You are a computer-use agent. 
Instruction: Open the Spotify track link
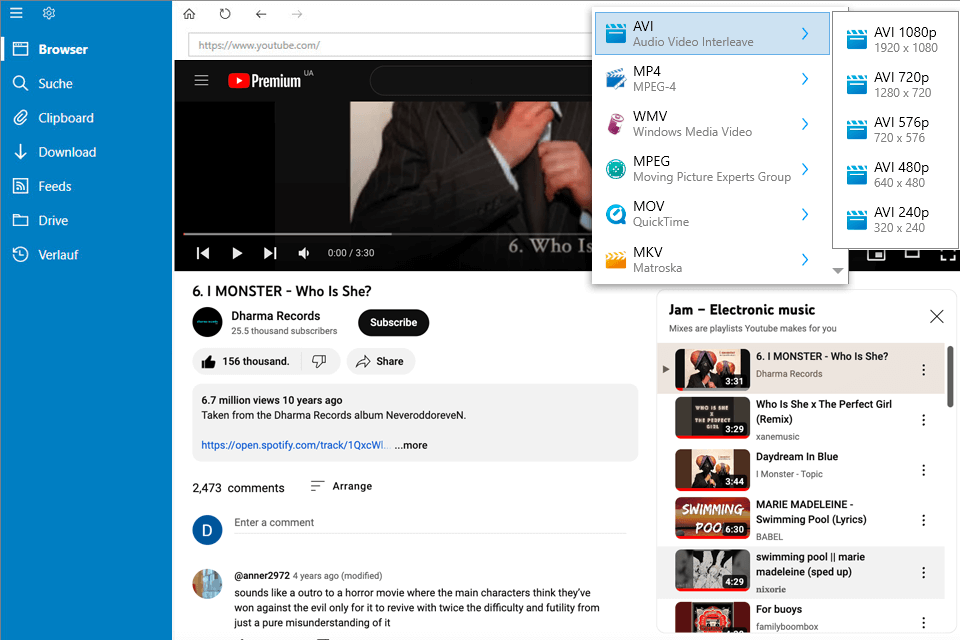click(x=295, y=445)
